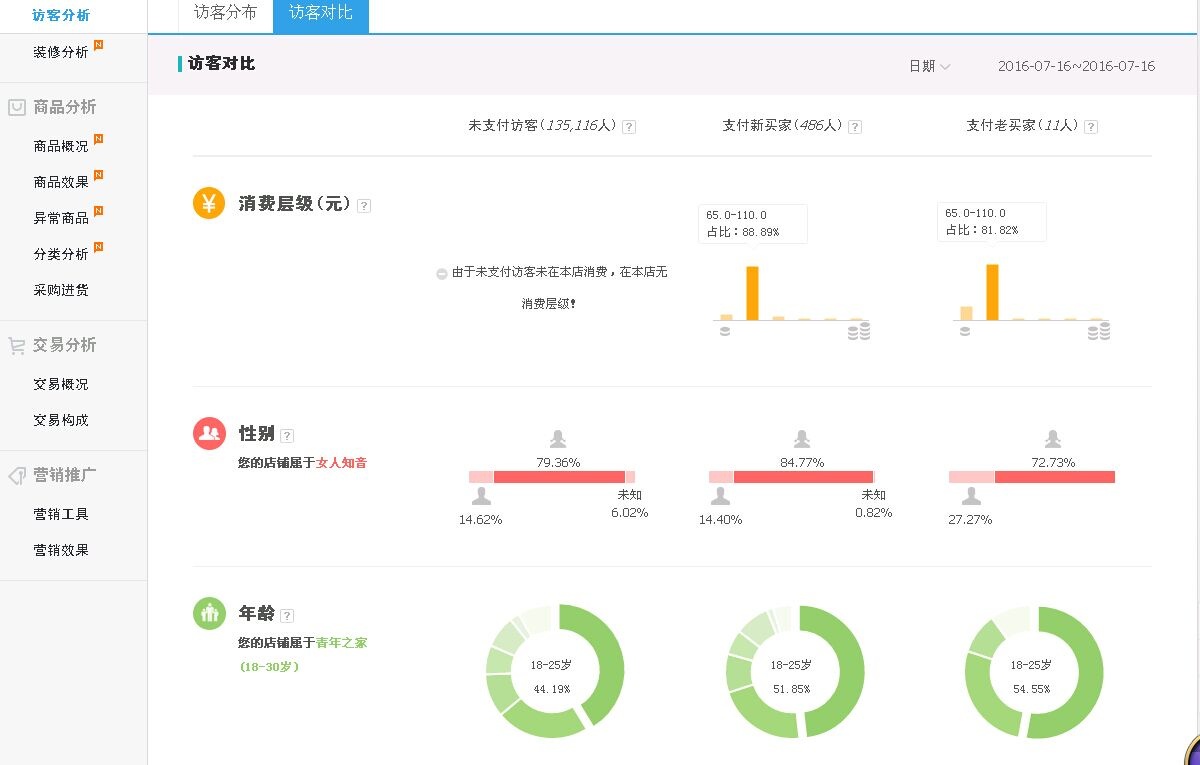Open 商品概况 in the sidebar

(61, 146)
